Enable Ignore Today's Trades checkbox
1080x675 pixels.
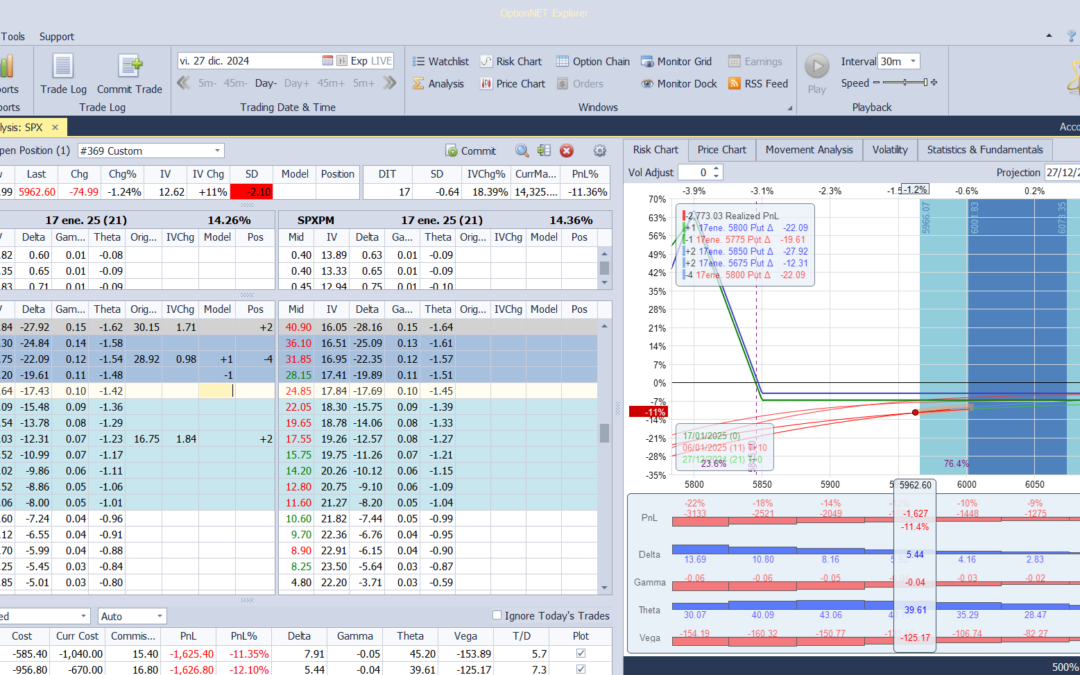[x=498, y=615]
